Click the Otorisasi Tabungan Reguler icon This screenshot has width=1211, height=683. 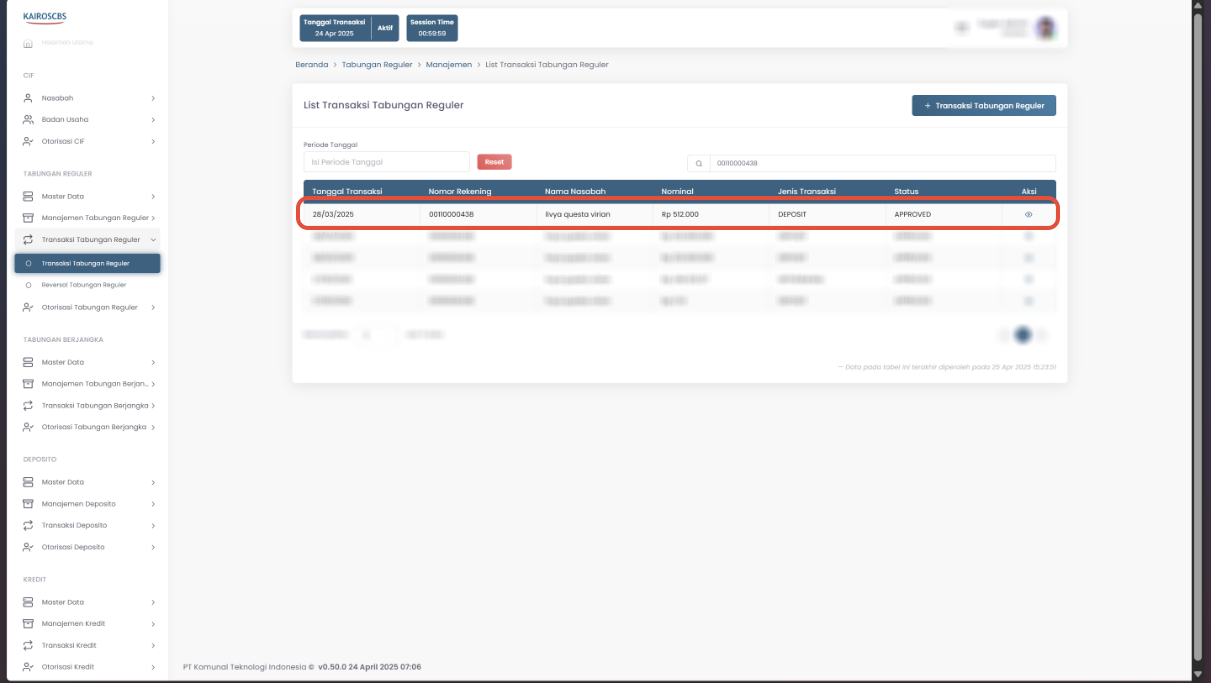click(x=29, y=307)
